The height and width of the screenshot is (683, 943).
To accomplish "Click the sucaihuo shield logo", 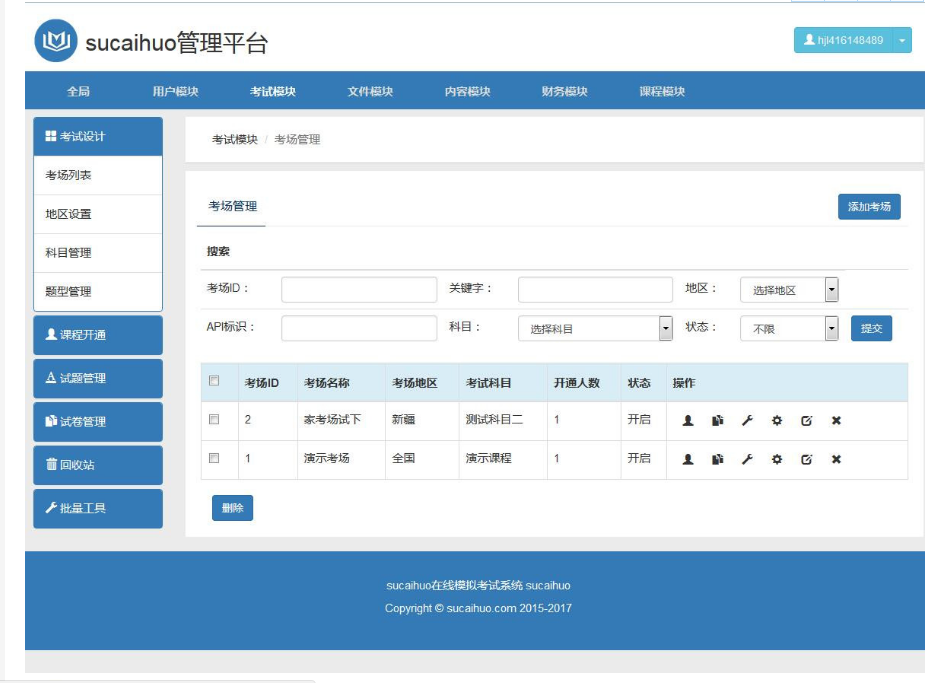I will click(56, 41).
